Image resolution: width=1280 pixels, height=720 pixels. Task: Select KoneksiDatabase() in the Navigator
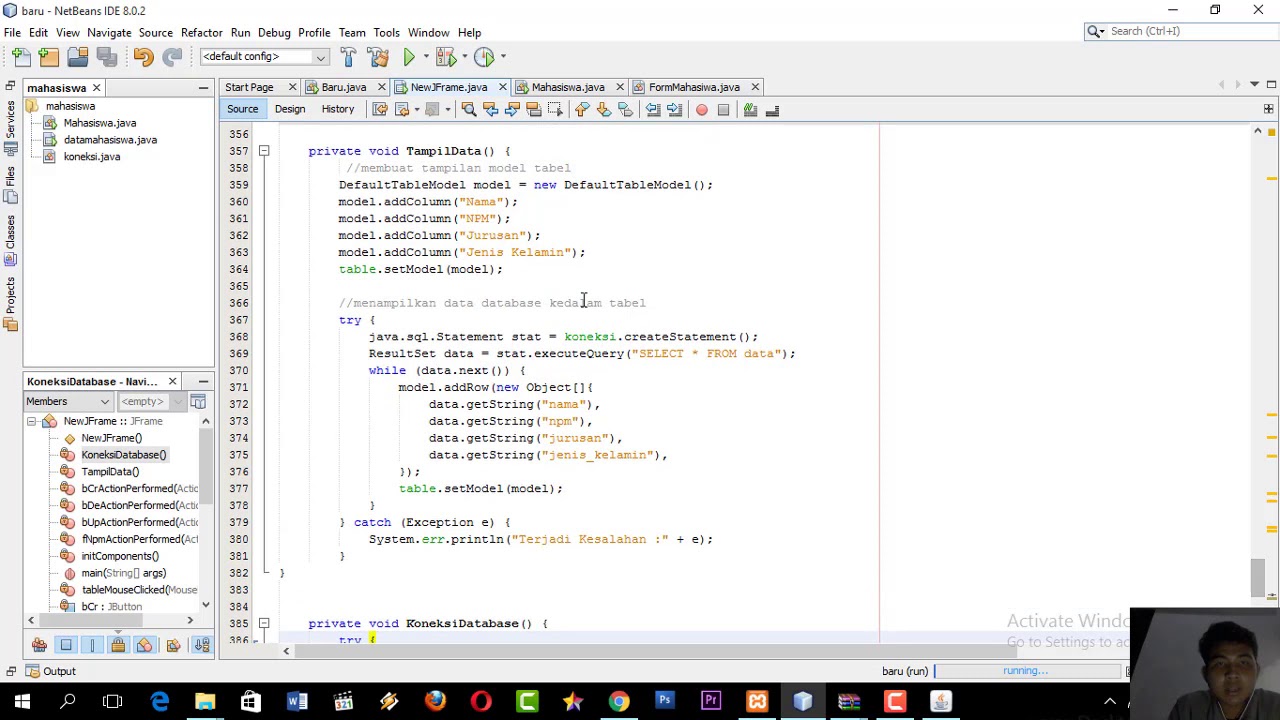[123, 455]
